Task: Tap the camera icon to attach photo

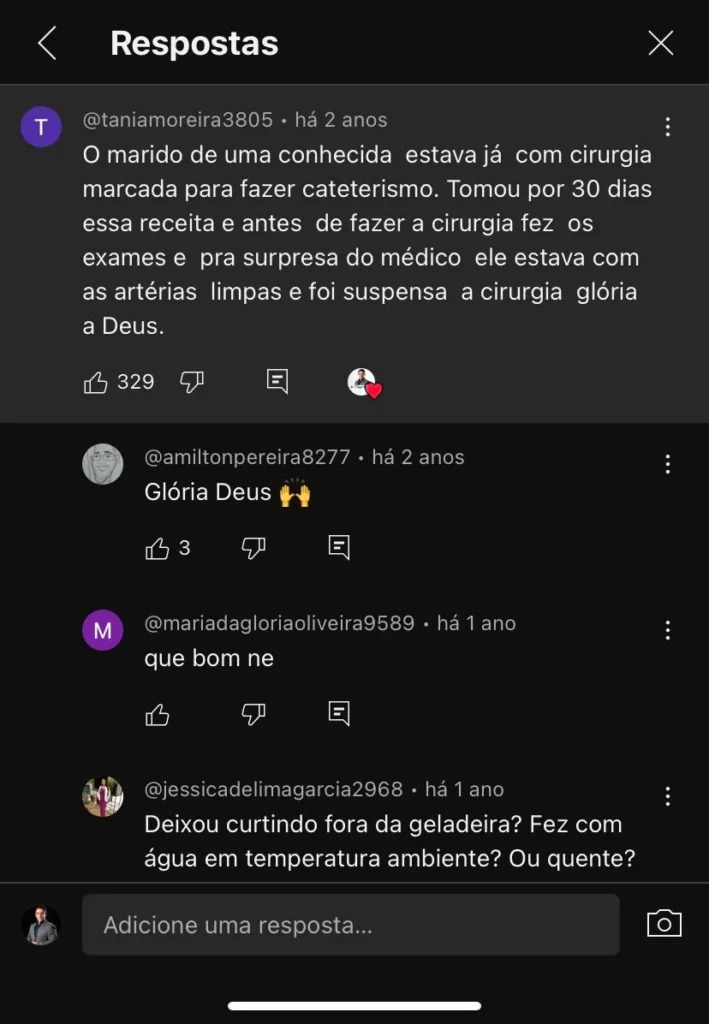Action: point(664,924)
